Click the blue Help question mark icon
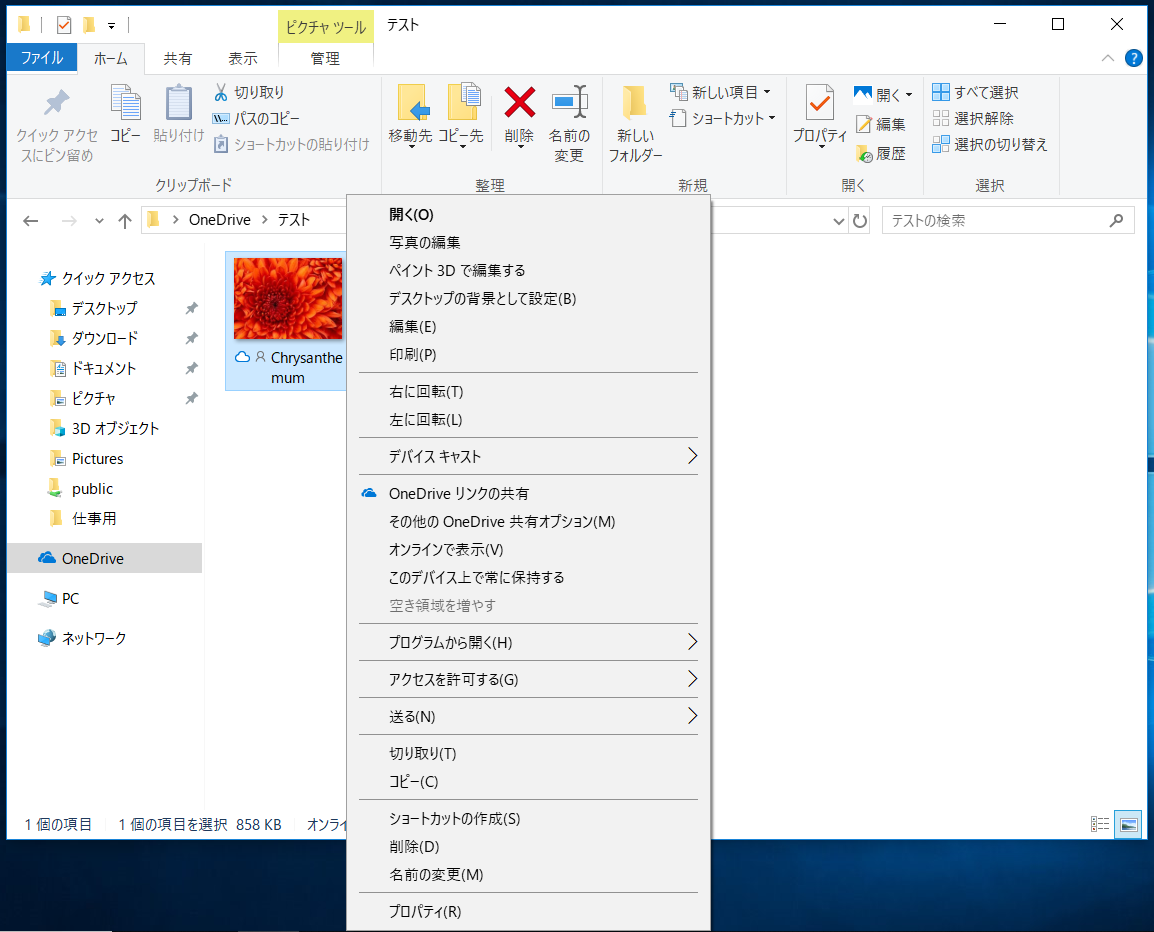Image resolution: width=1154 pixels, height=932 pixels. pos(1133,58)
